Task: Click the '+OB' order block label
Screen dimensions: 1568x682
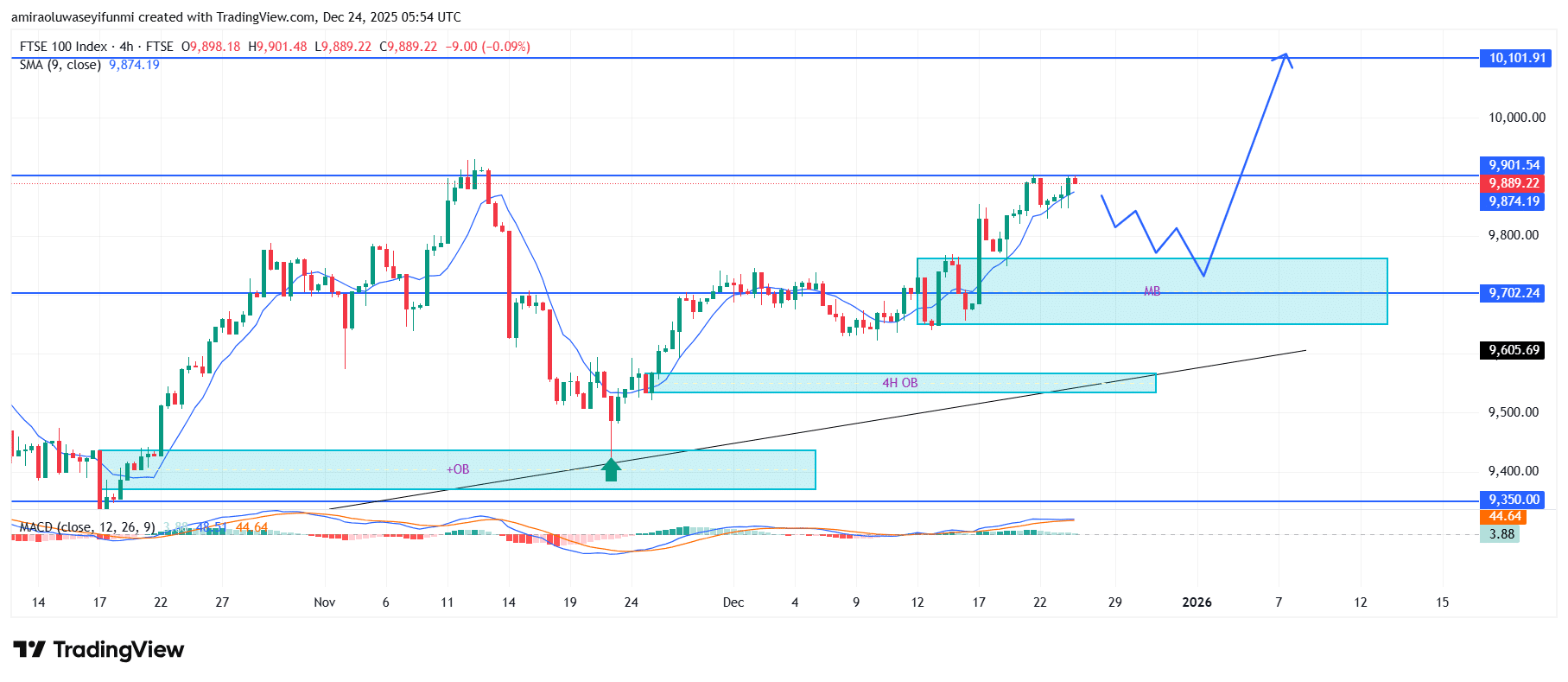Action: point(458,469)
